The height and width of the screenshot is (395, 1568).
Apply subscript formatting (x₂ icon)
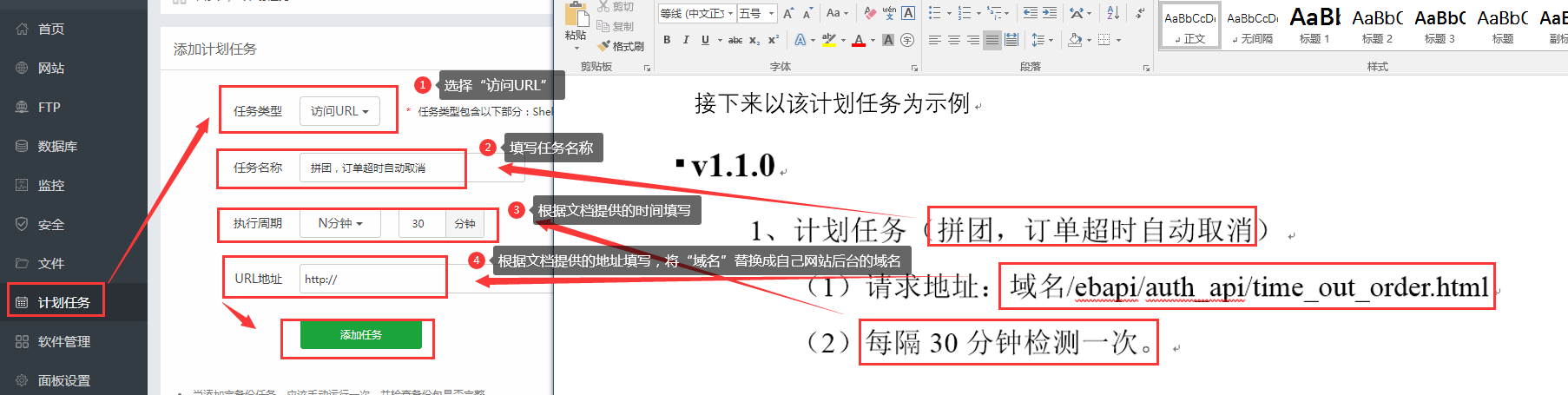[x=754, y=40]
